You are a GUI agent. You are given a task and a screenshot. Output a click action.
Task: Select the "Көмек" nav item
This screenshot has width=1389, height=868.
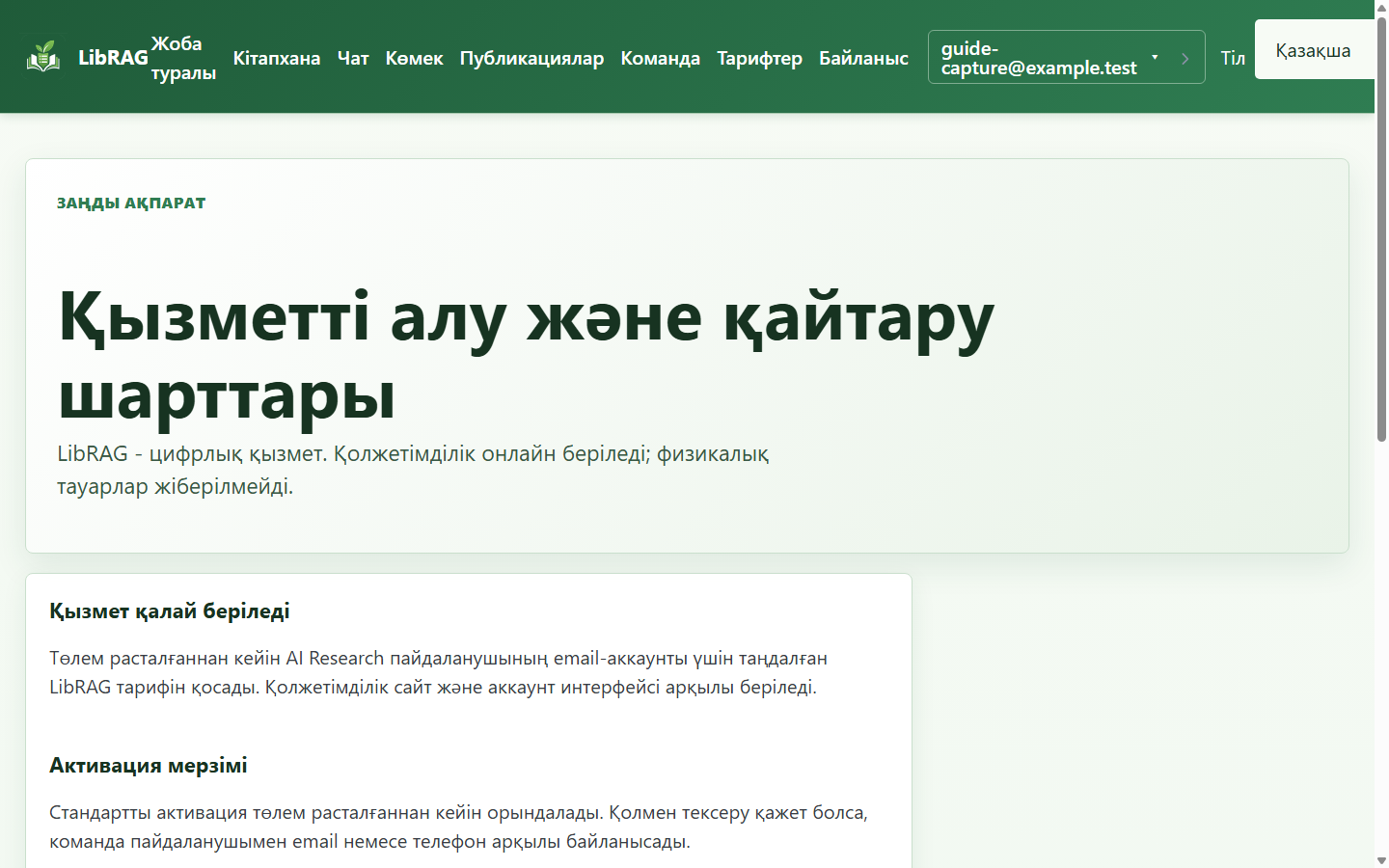415,58
